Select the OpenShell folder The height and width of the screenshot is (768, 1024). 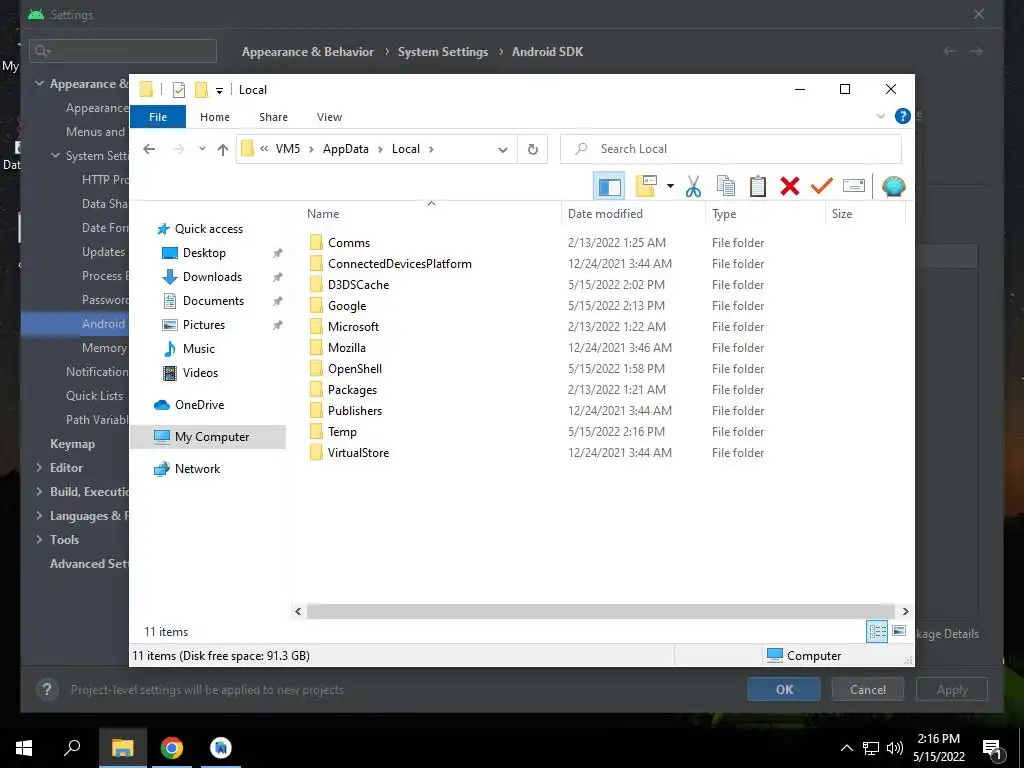(x=355, y=369)
